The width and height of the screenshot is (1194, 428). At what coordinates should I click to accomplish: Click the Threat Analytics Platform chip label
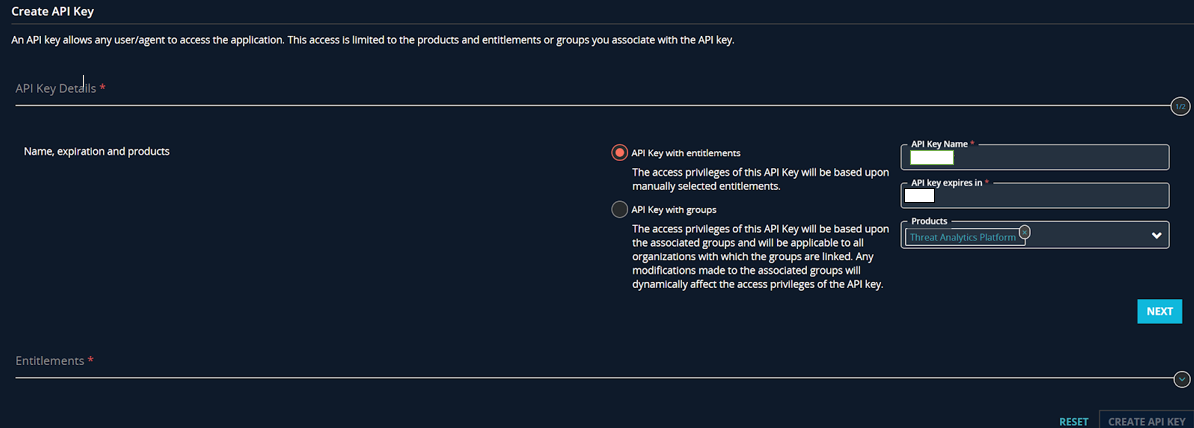click(x=962, y=237)
